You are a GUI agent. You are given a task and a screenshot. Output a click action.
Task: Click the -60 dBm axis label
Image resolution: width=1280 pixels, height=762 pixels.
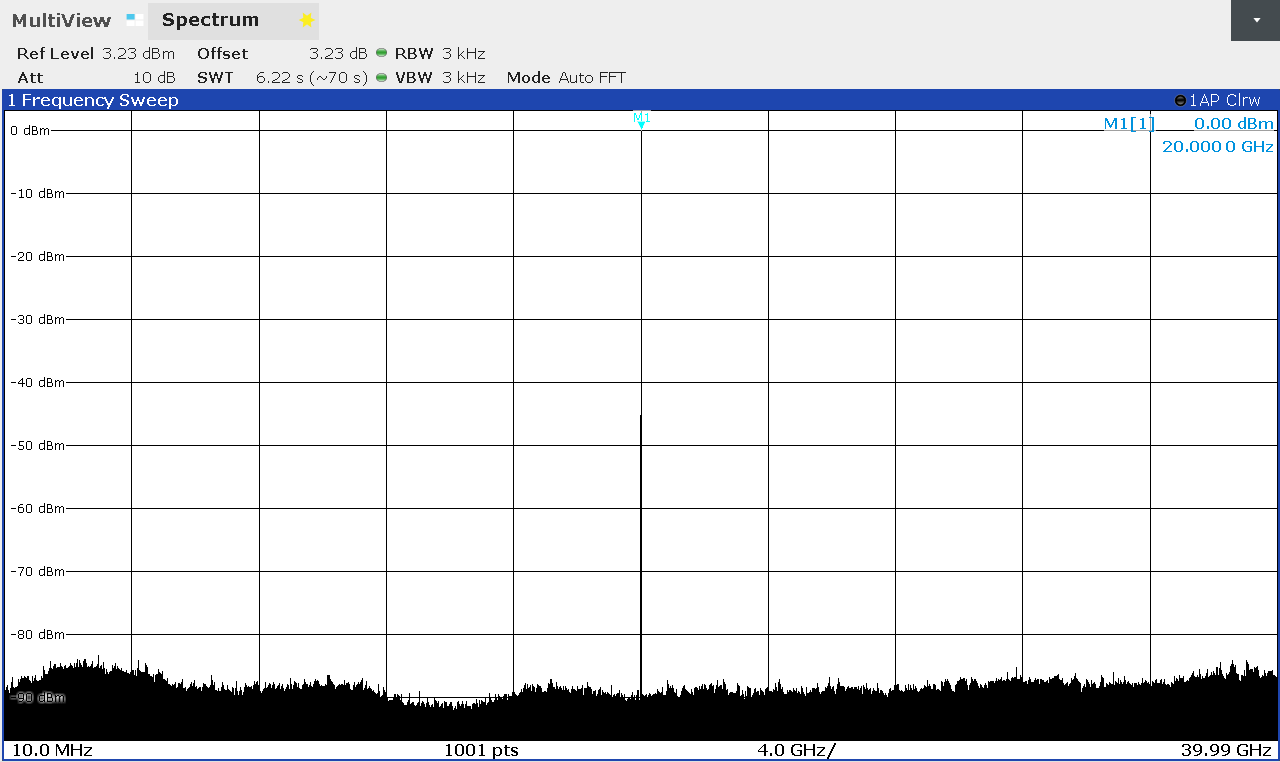pos(37,508)
